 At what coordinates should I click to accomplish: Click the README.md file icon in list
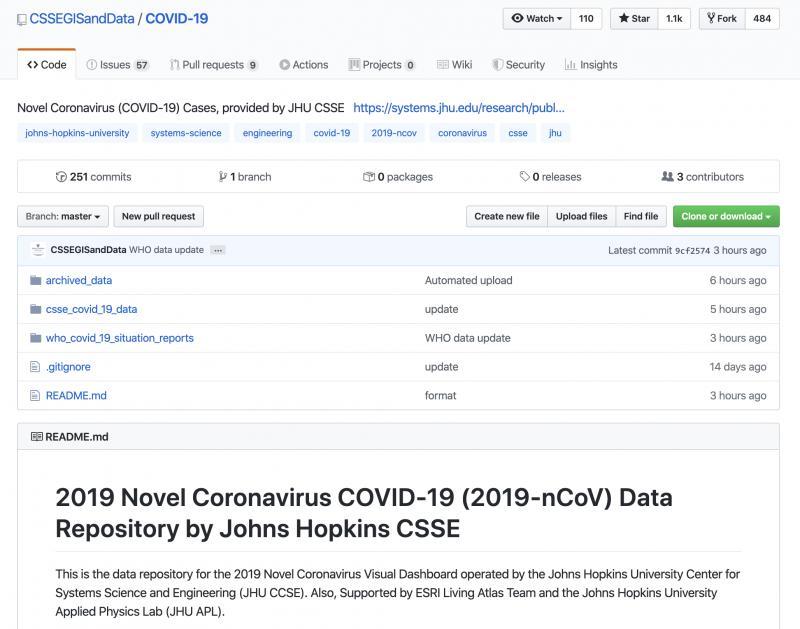click(x=35, y=395)
